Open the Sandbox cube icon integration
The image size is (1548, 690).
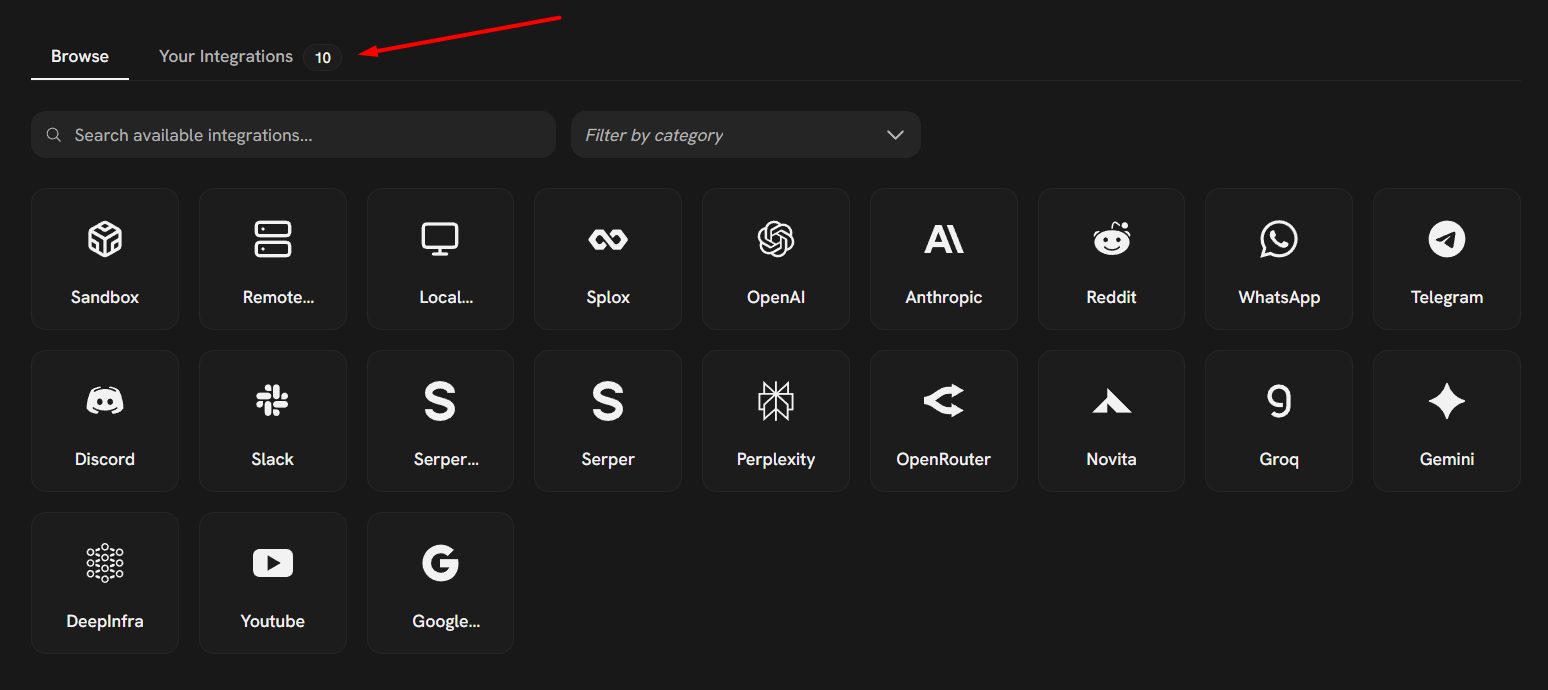(x=105, y=240)
